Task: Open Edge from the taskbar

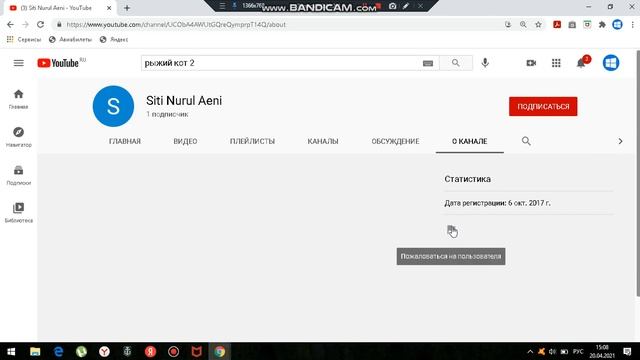Action: tap(58, 351)
